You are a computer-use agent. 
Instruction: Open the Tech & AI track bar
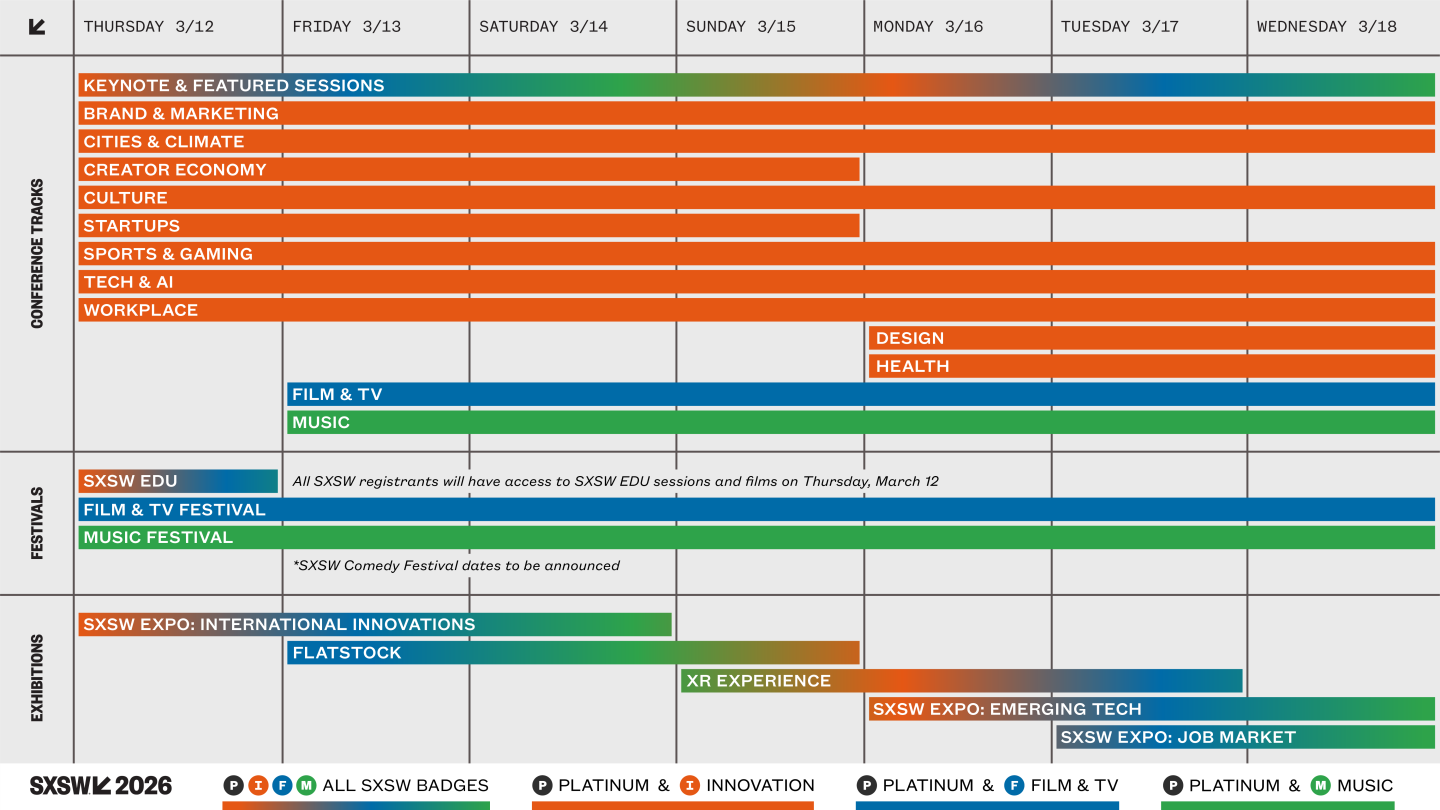(x=757, y=281)
